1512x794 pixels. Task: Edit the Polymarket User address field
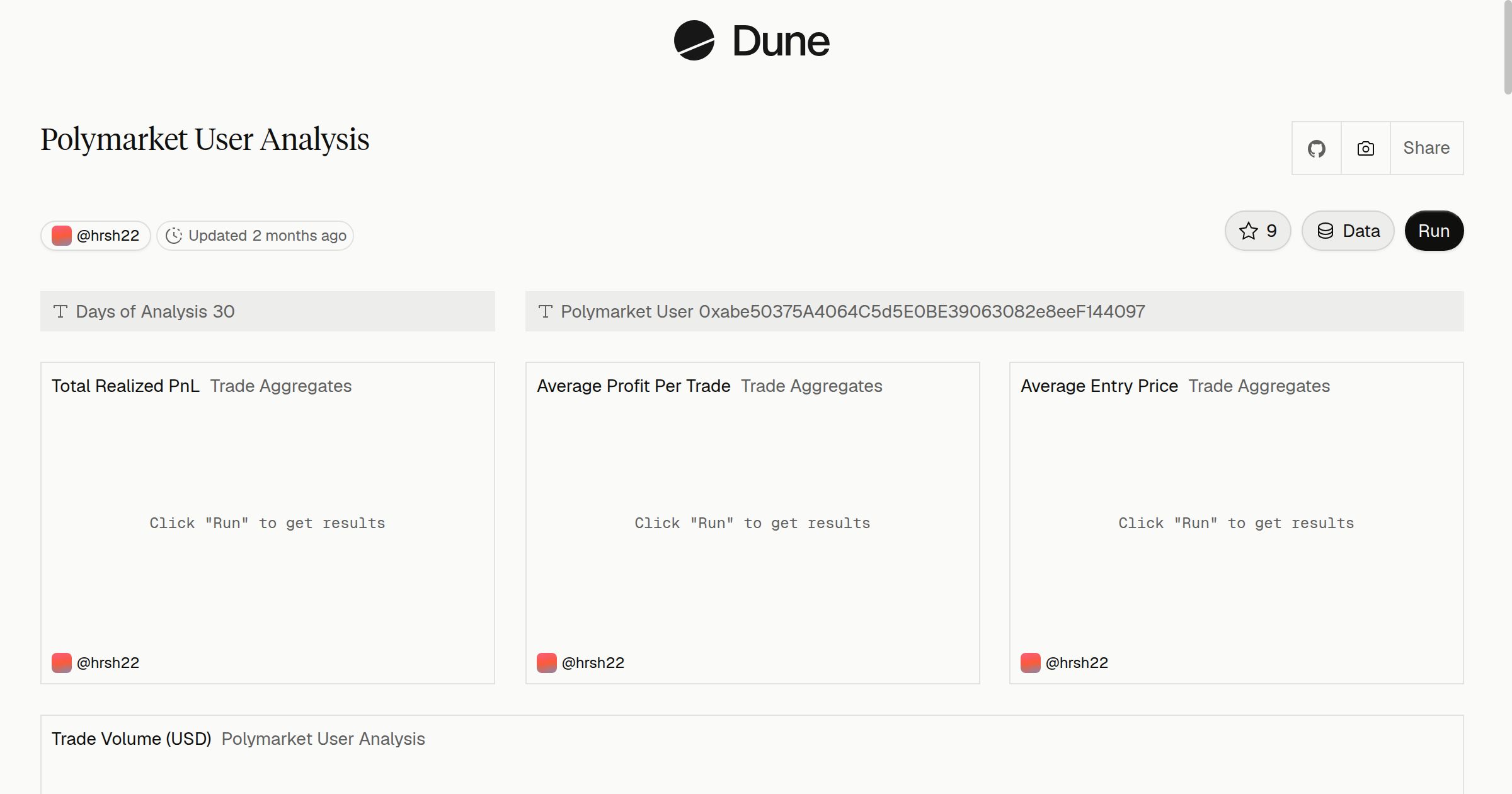[x=994, y=311]
